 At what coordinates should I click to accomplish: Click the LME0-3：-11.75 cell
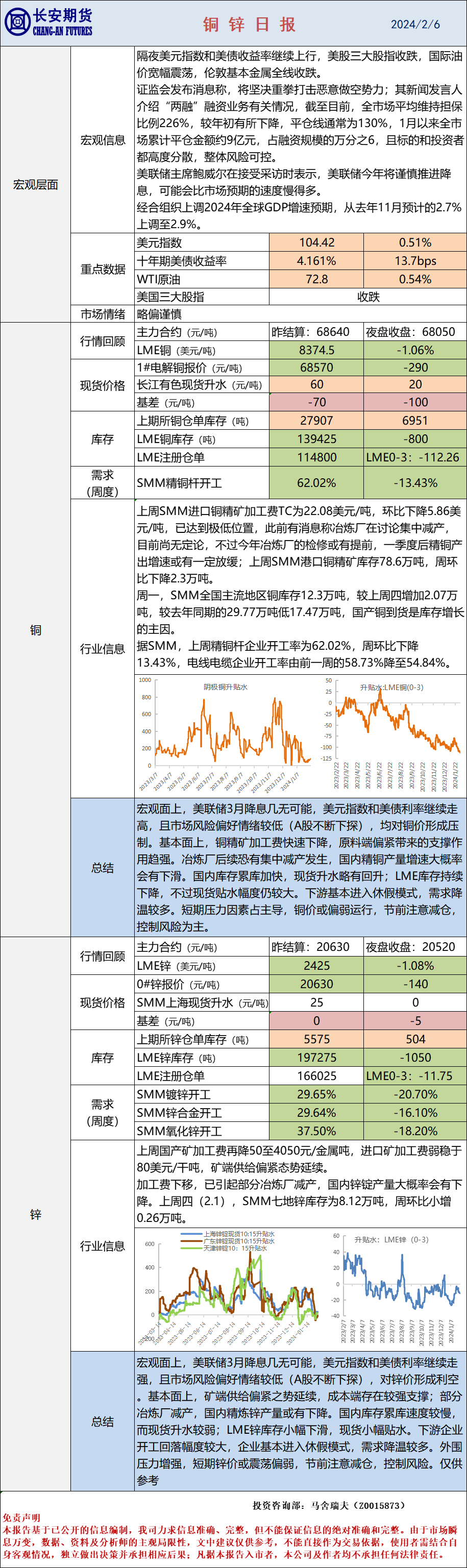pyautogui.click(x=415, y=1075)
